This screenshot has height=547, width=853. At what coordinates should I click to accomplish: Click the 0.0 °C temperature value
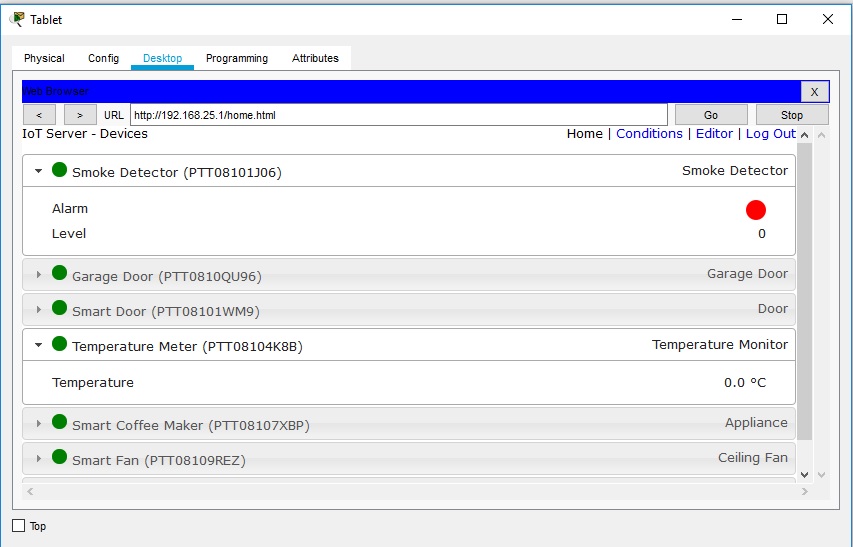[x=745, y=383]
